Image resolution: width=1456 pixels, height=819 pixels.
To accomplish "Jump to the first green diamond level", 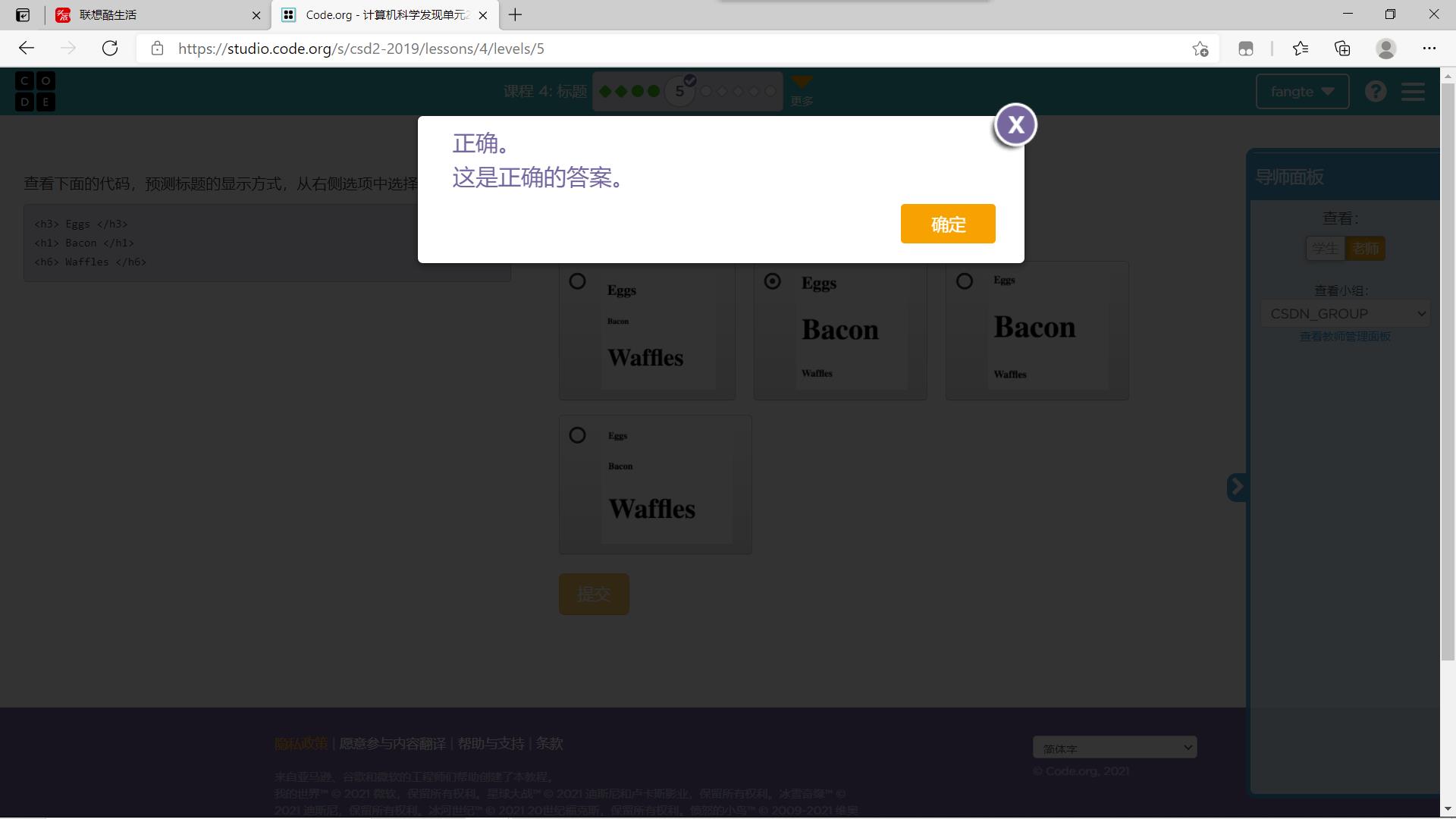I will click(x=605, y=91).
